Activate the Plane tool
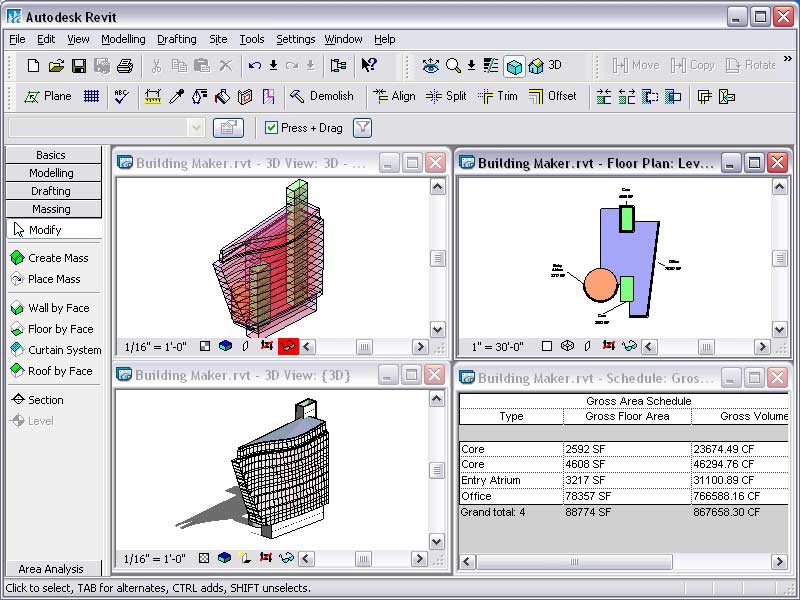The width and height of the screenshot is (800, 600). click(x=47, y=96)
